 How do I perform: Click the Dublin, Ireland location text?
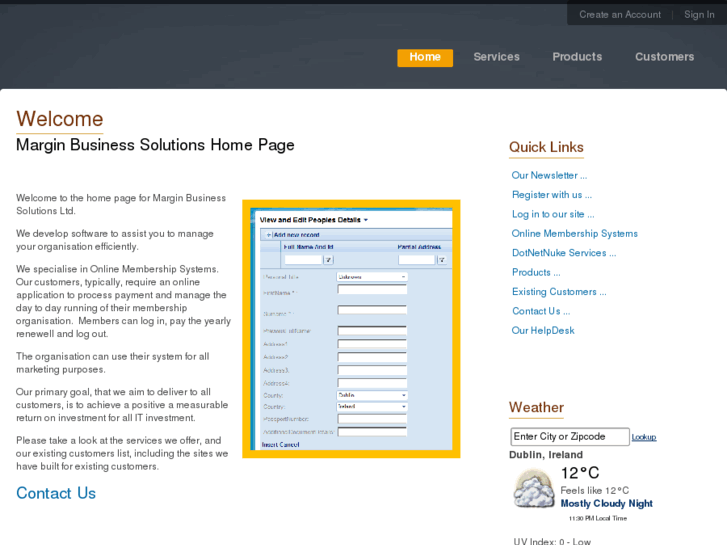tap(546, 455)
